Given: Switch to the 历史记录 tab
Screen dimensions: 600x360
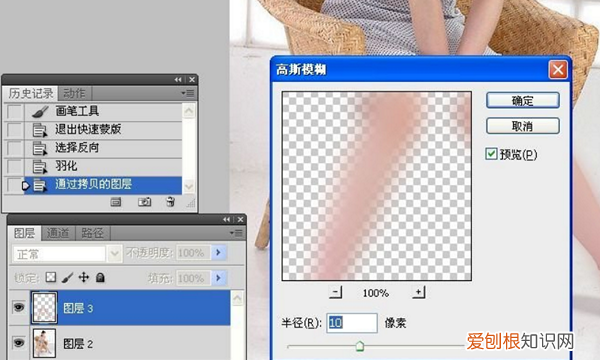Looking at the screenshot, I should click(31, 93).
